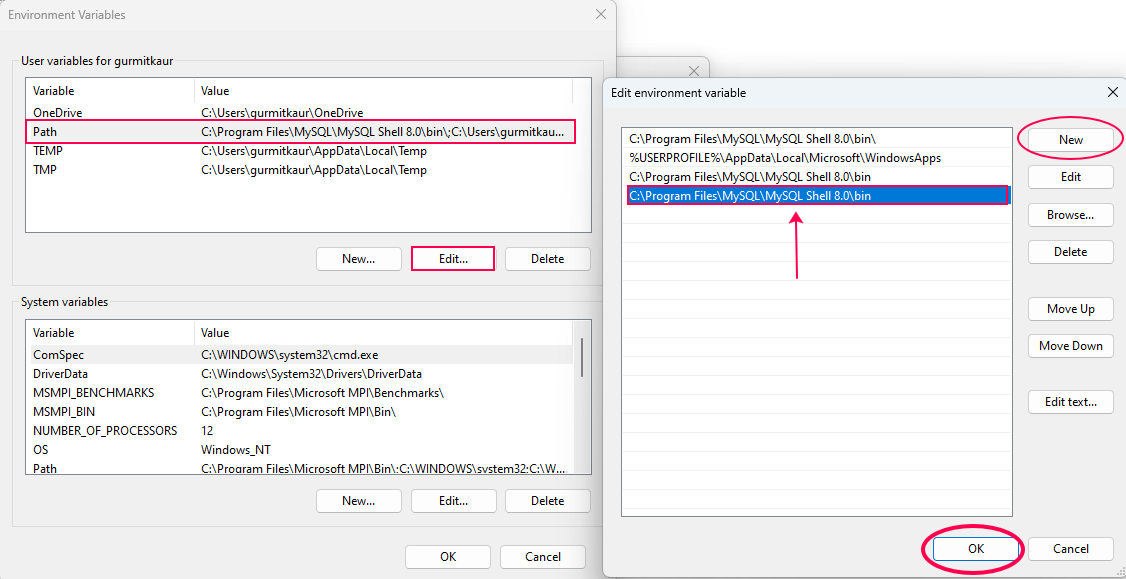The height and width of the screenshot is (579, 1126).
Task: Click Move Down button
Action: click(x=1070, y=346)
